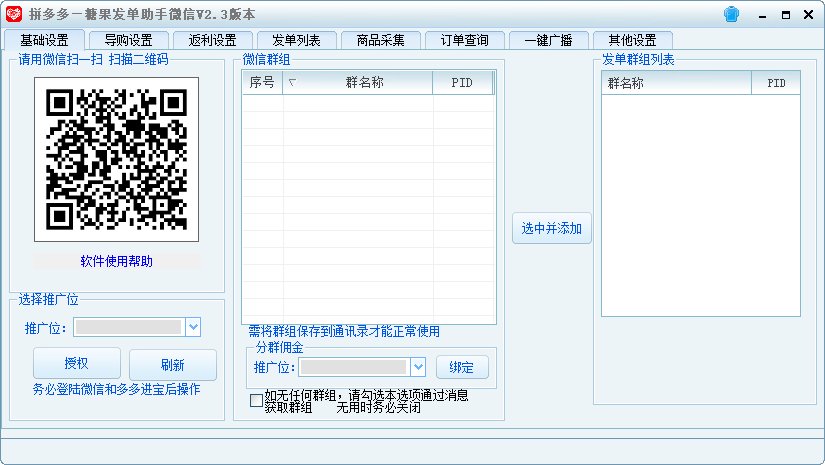This screenshot has height=465, width=825.
Task: Click 群名称 header in 发单群组列表
Action: point(676,83)
